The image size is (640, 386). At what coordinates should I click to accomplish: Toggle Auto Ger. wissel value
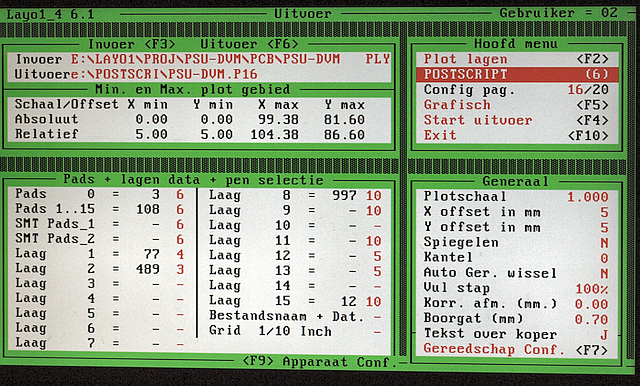click(x=604, y=273)
